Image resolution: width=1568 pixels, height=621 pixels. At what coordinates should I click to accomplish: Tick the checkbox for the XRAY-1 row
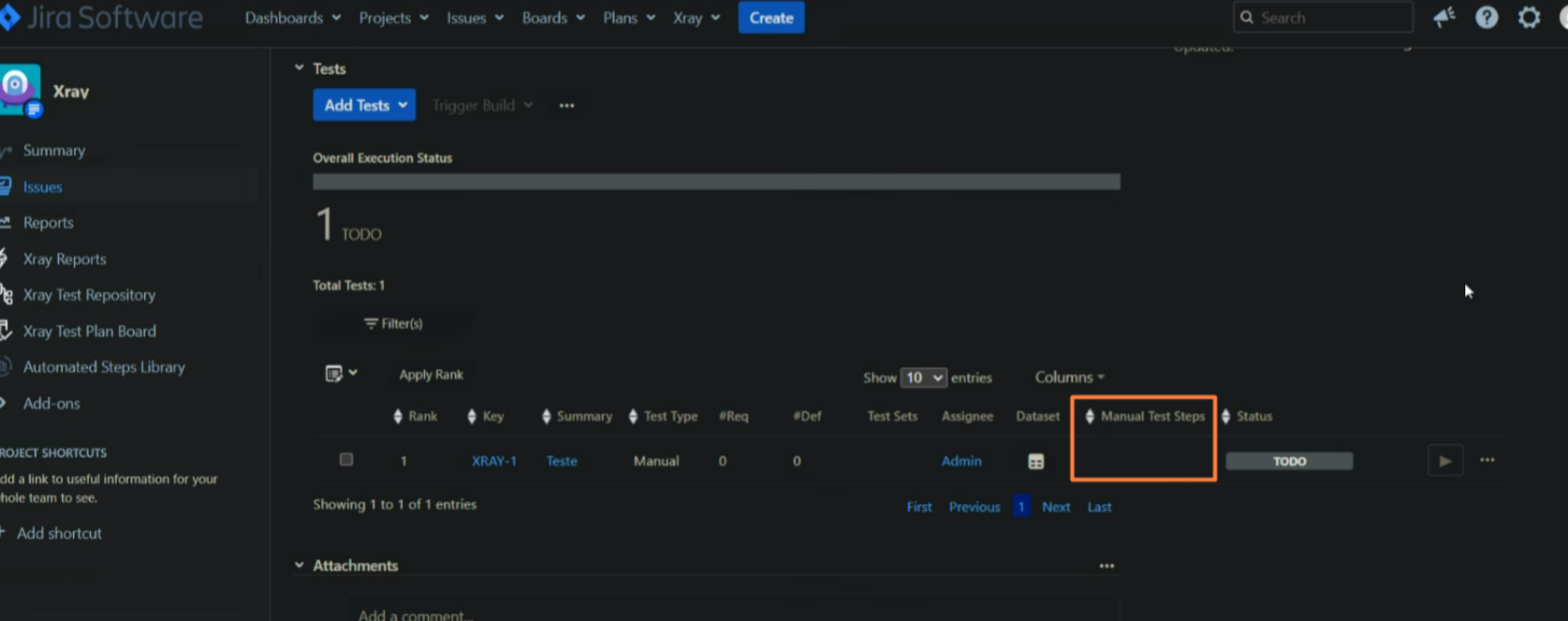click(x=346, y=460)
